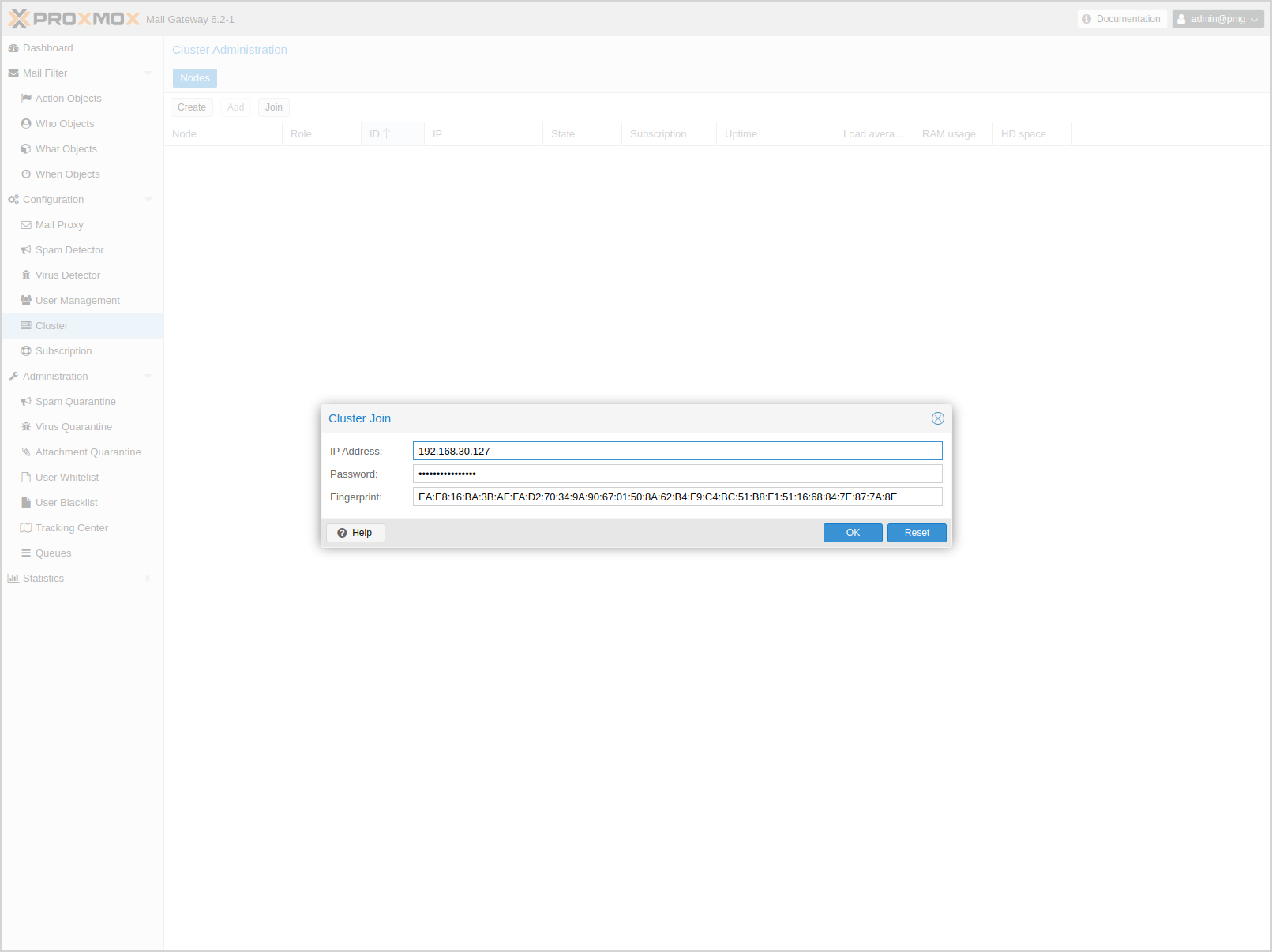Click the Reset button in dialog
The image size is (1272, 952).
click(916, 533)
